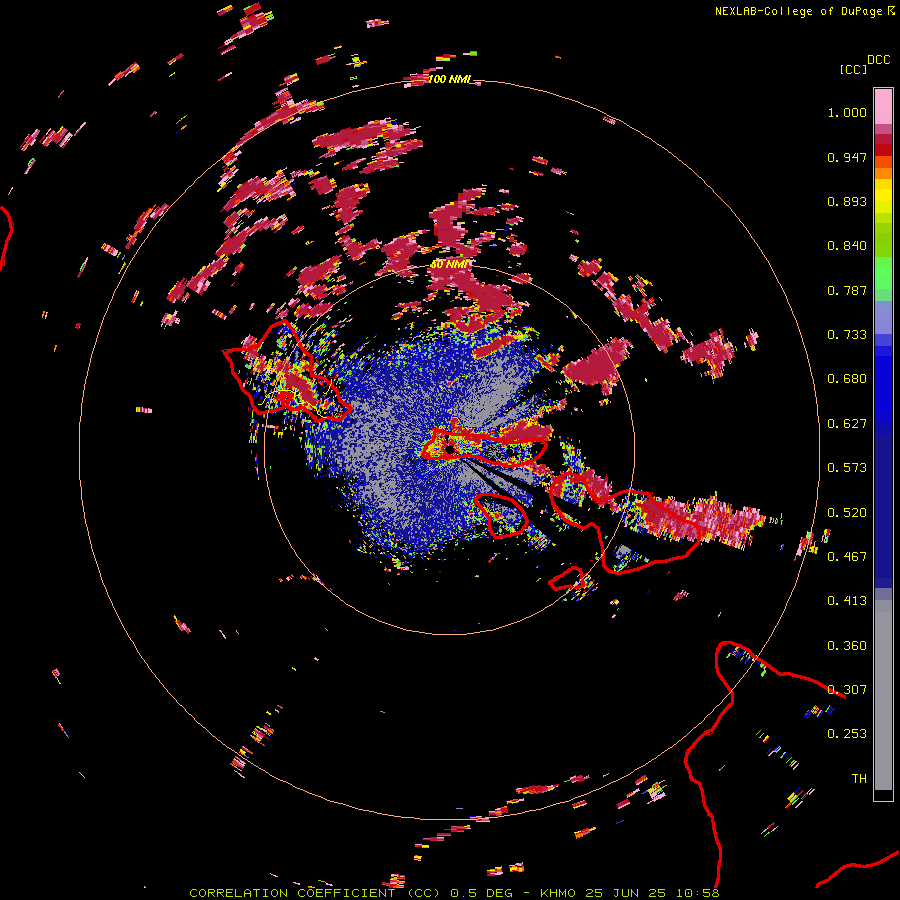
Task: Click the 0.467 color scale value
Action: (x=847, y=557)
